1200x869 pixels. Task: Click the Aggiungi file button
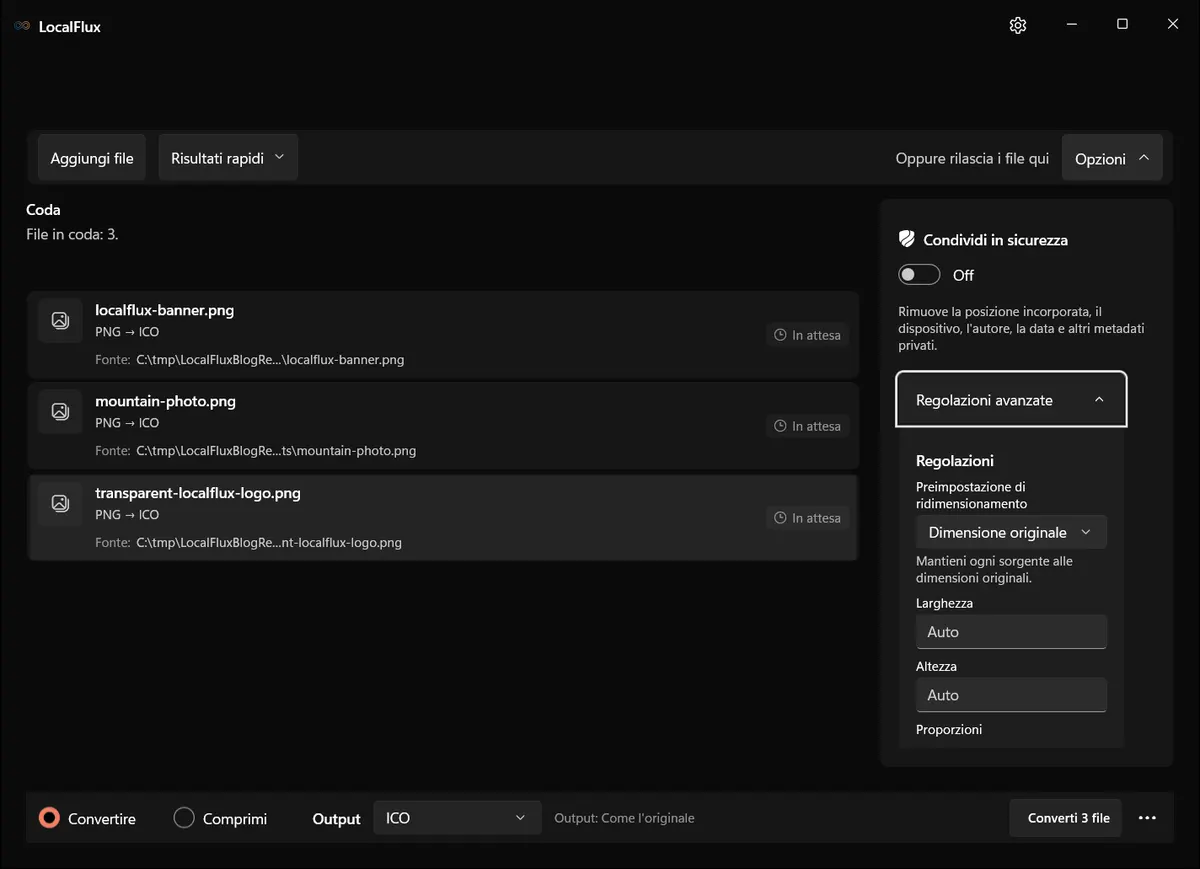click(x=92, y=158)
